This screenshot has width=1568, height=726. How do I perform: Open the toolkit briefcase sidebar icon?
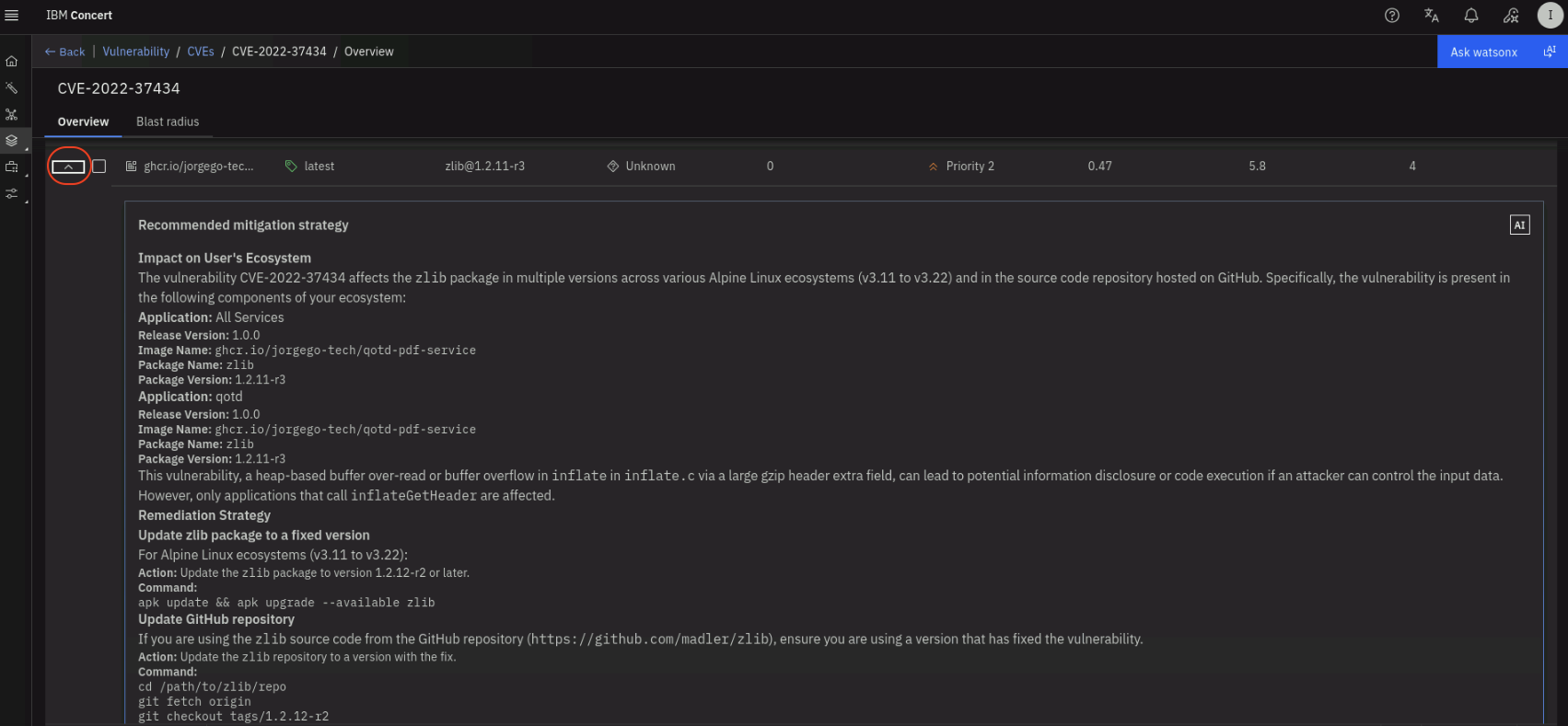[12, 167]
